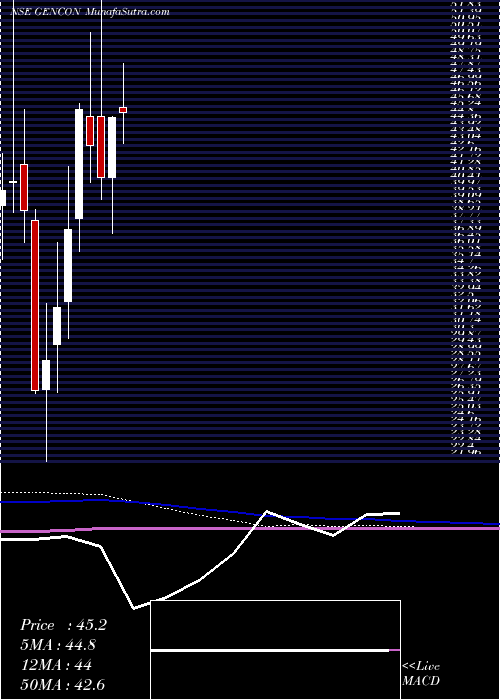Select the tallest red candlestick body
Image resolution: width=500 pixels, height=700 pixels.
(x=35, y=305)
